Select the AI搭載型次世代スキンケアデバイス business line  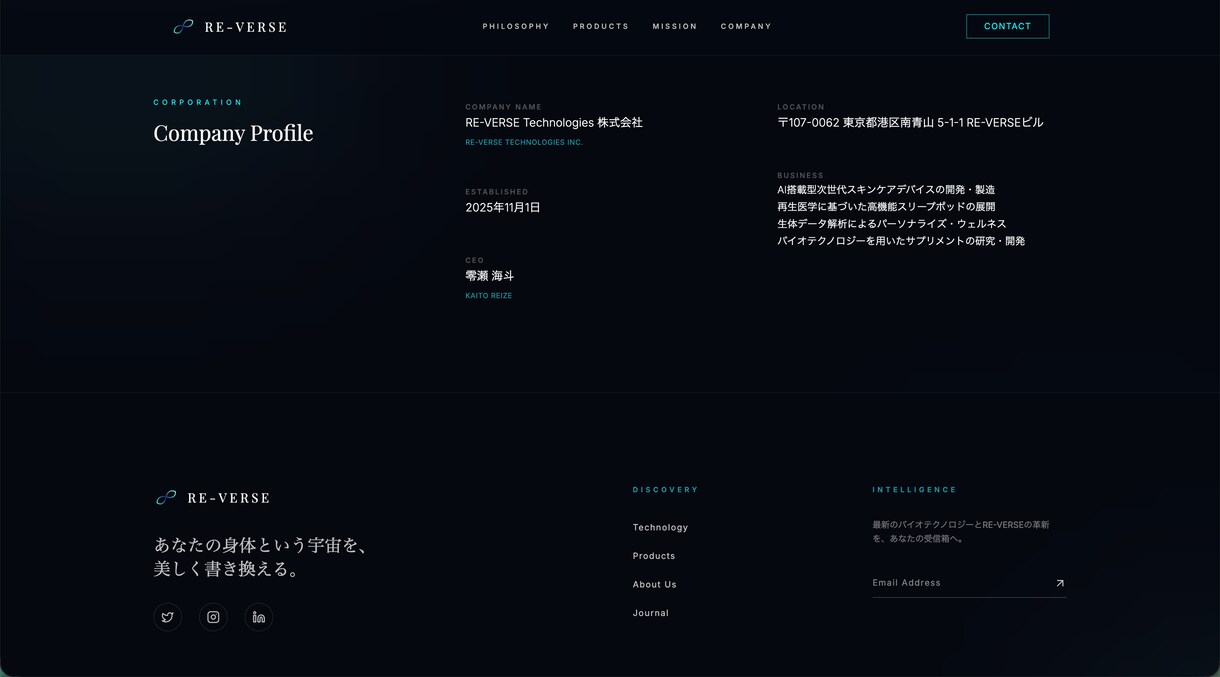click(x=886, y=190)
